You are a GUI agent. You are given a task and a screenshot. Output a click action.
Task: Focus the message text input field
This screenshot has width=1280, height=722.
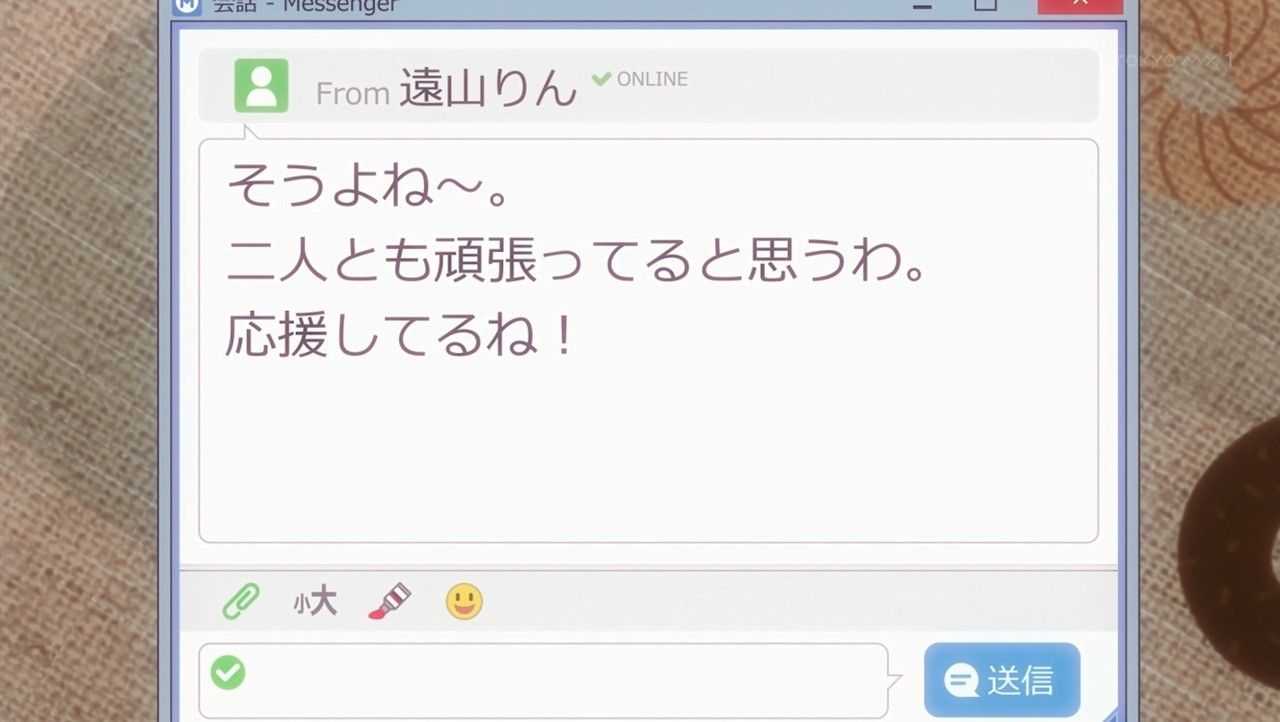[x=544, y=680]
